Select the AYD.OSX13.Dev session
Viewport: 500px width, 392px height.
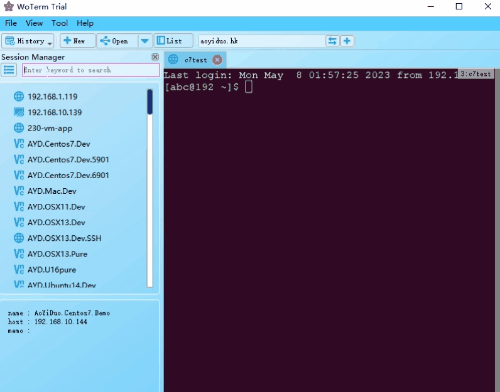point(56,222)
